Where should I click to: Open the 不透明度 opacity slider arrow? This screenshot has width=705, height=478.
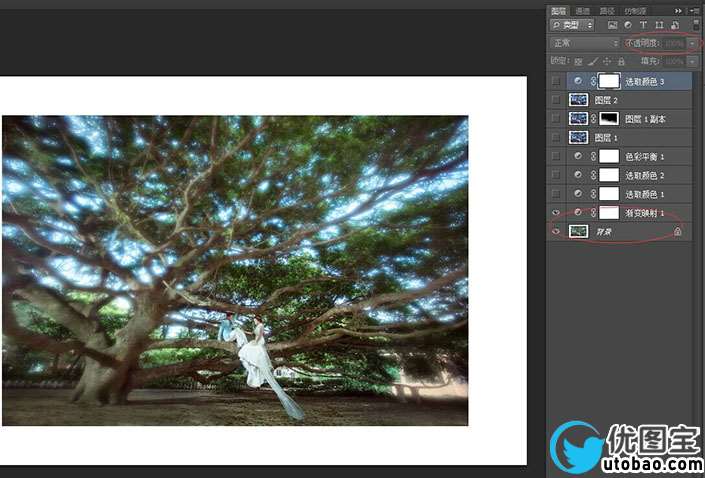coord(692,44)
